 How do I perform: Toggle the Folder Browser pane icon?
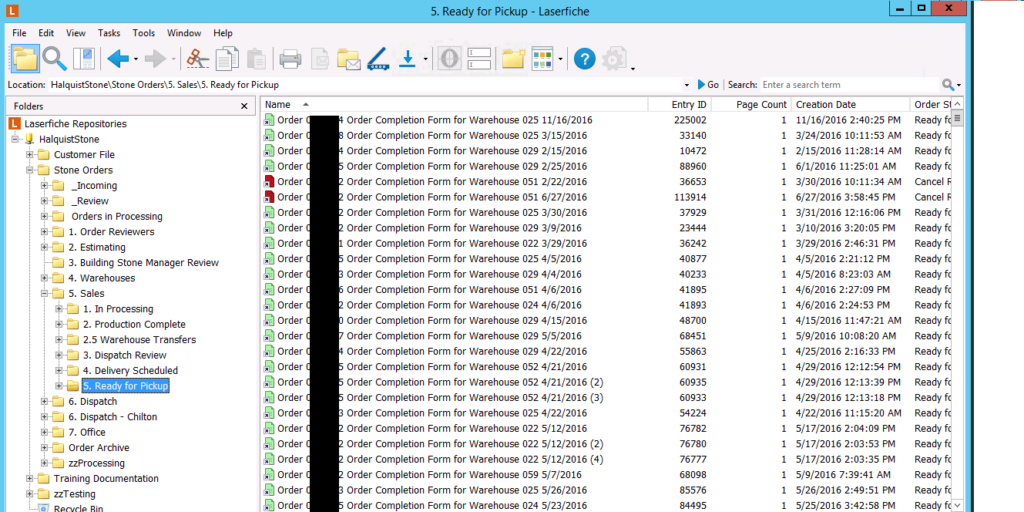(x=25, y=59)
